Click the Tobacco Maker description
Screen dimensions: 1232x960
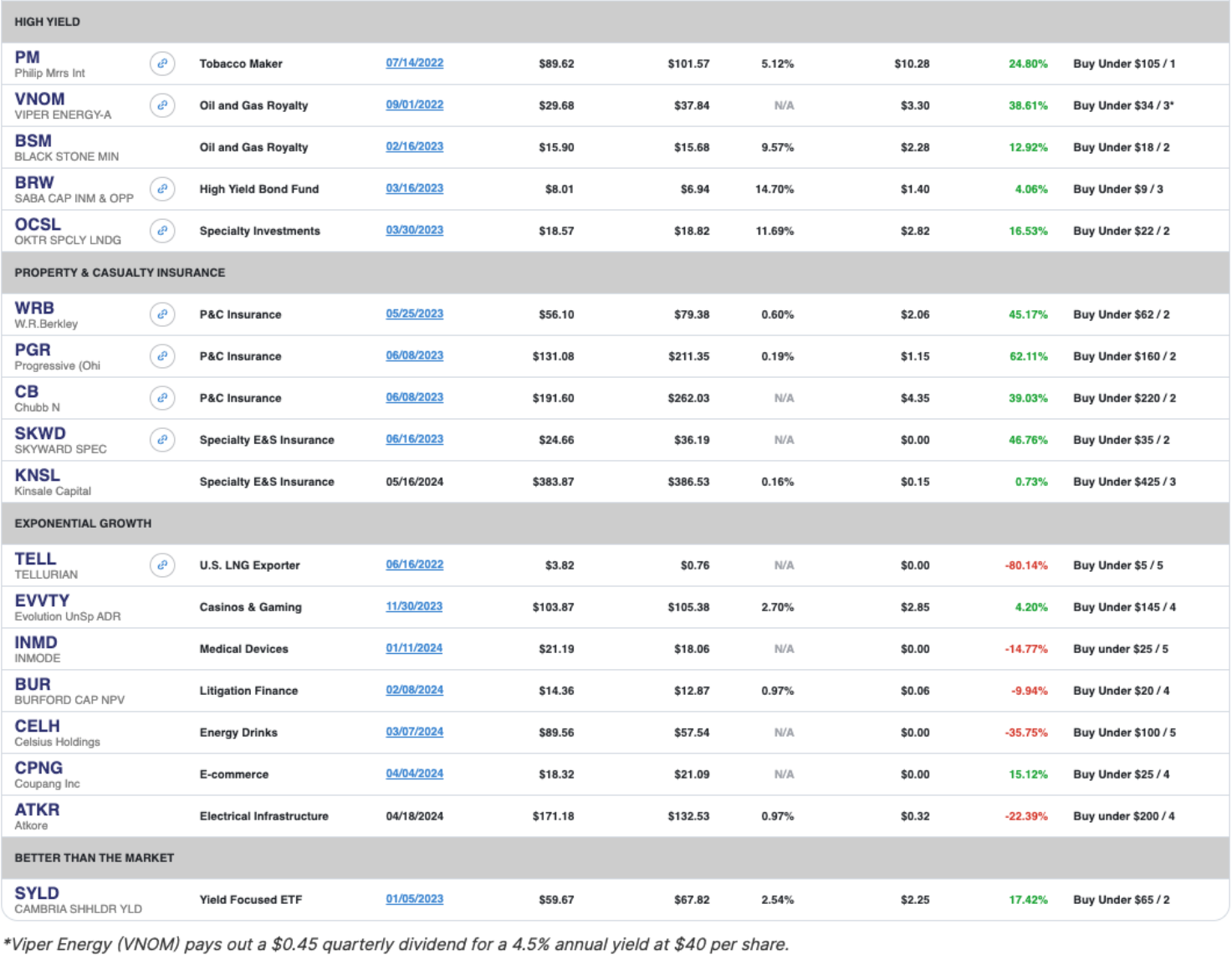241,64
